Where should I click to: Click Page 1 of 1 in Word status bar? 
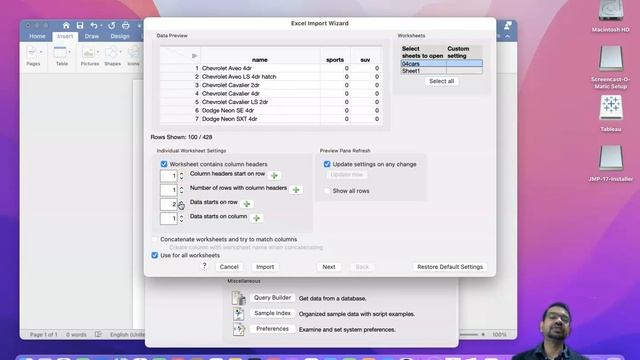[43, 334]
